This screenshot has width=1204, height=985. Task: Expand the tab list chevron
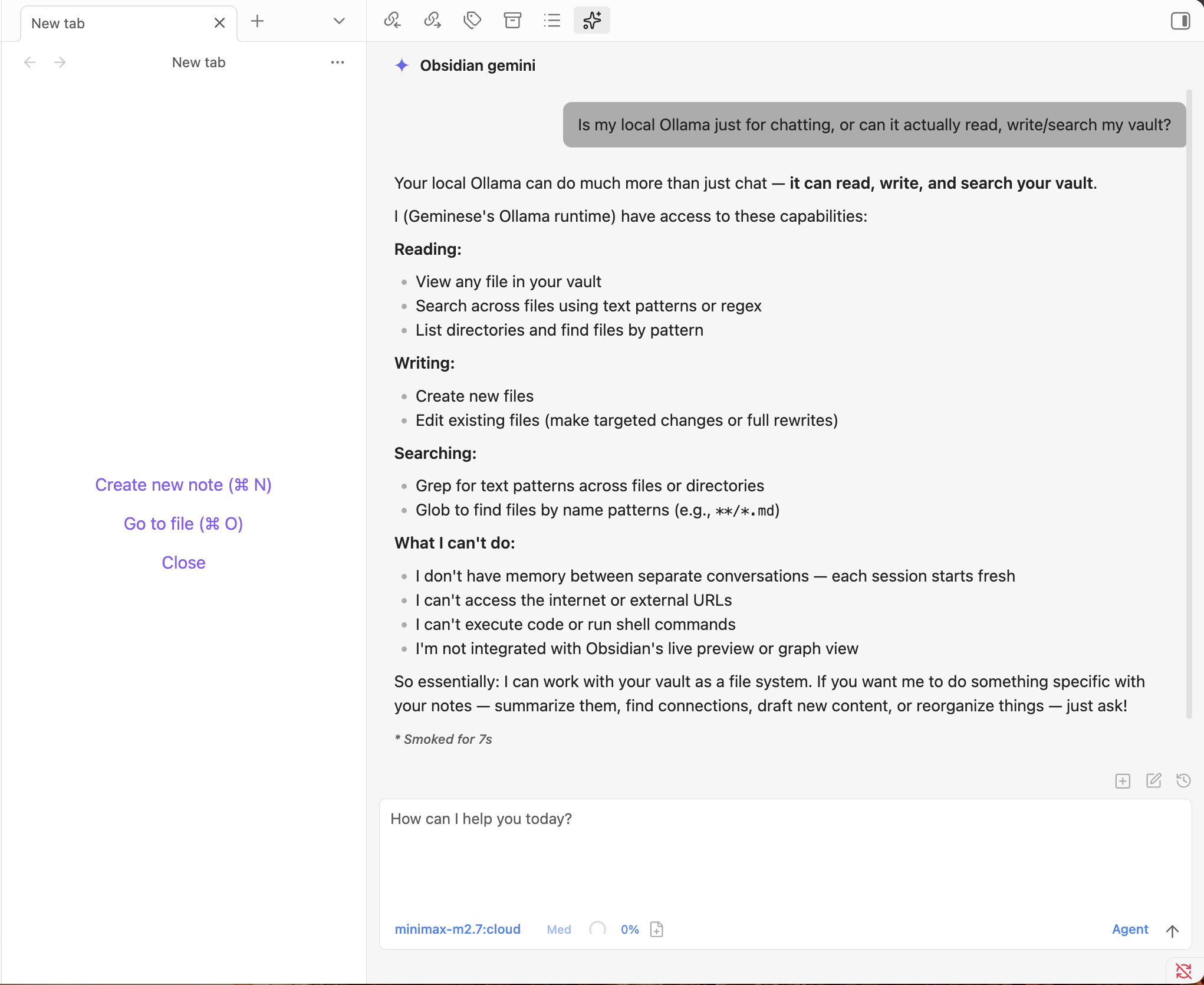[x=339, y=21]
